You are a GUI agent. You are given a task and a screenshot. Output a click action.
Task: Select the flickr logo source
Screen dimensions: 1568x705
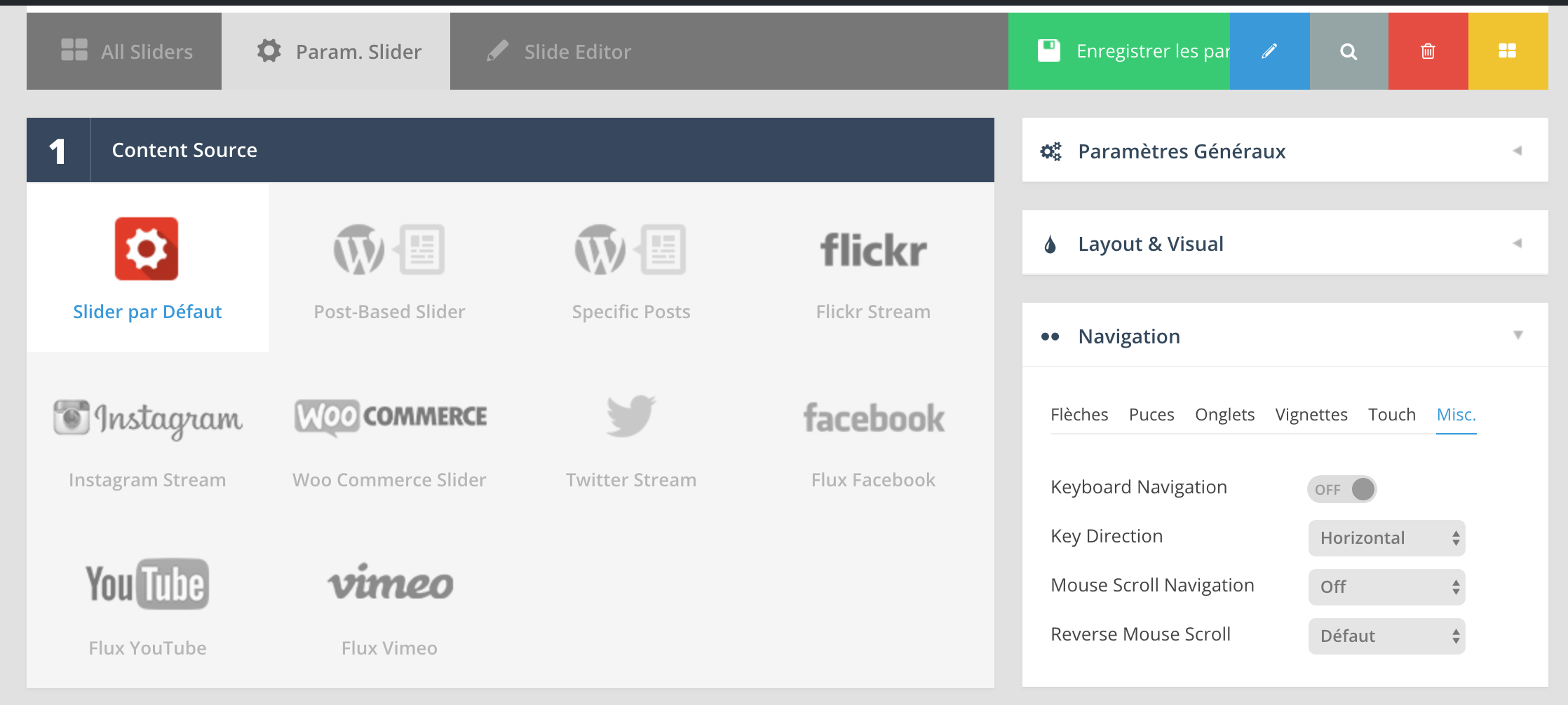pos(873,250)
